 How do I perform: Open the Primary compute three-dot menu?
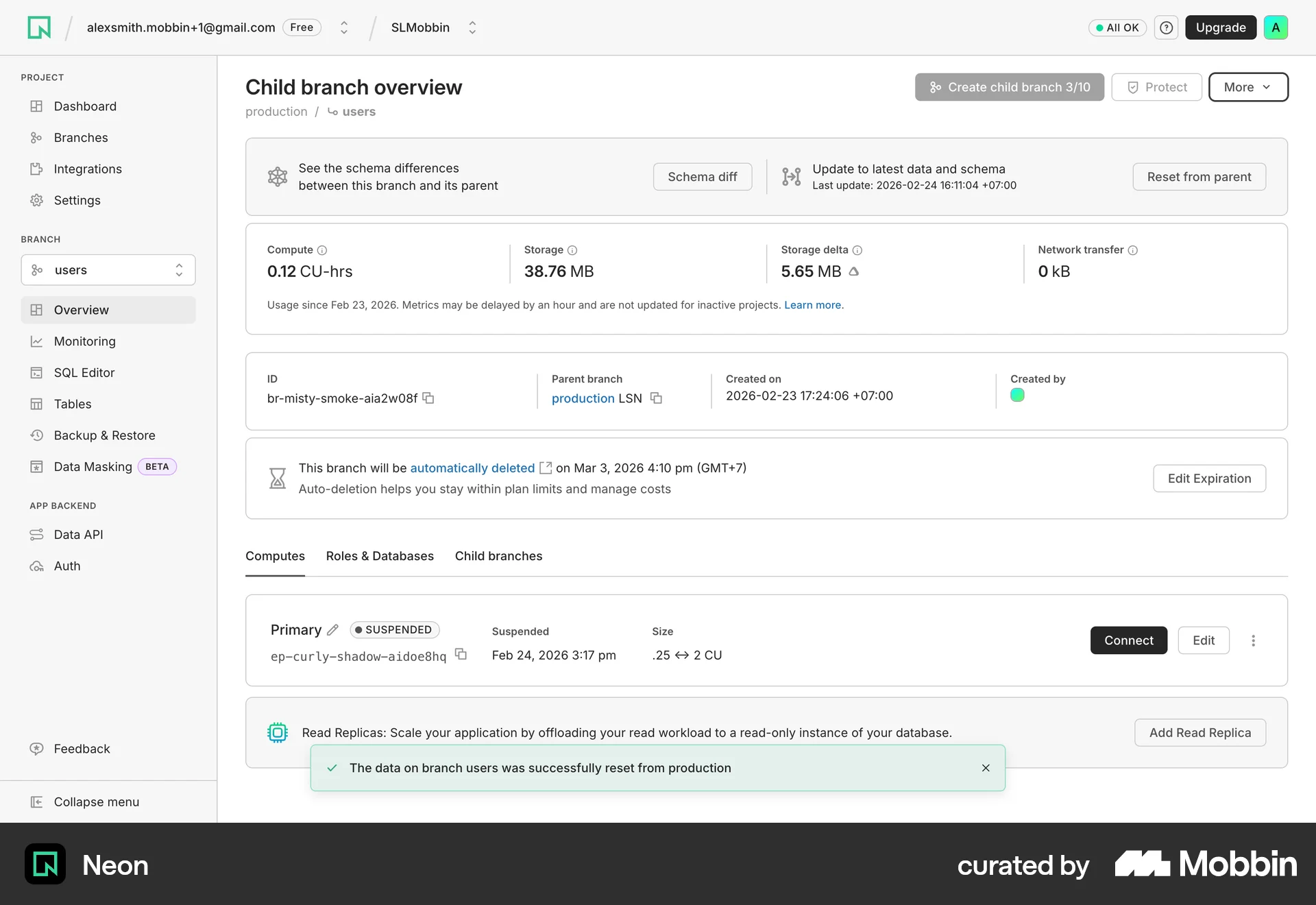tap(1253, 640)
